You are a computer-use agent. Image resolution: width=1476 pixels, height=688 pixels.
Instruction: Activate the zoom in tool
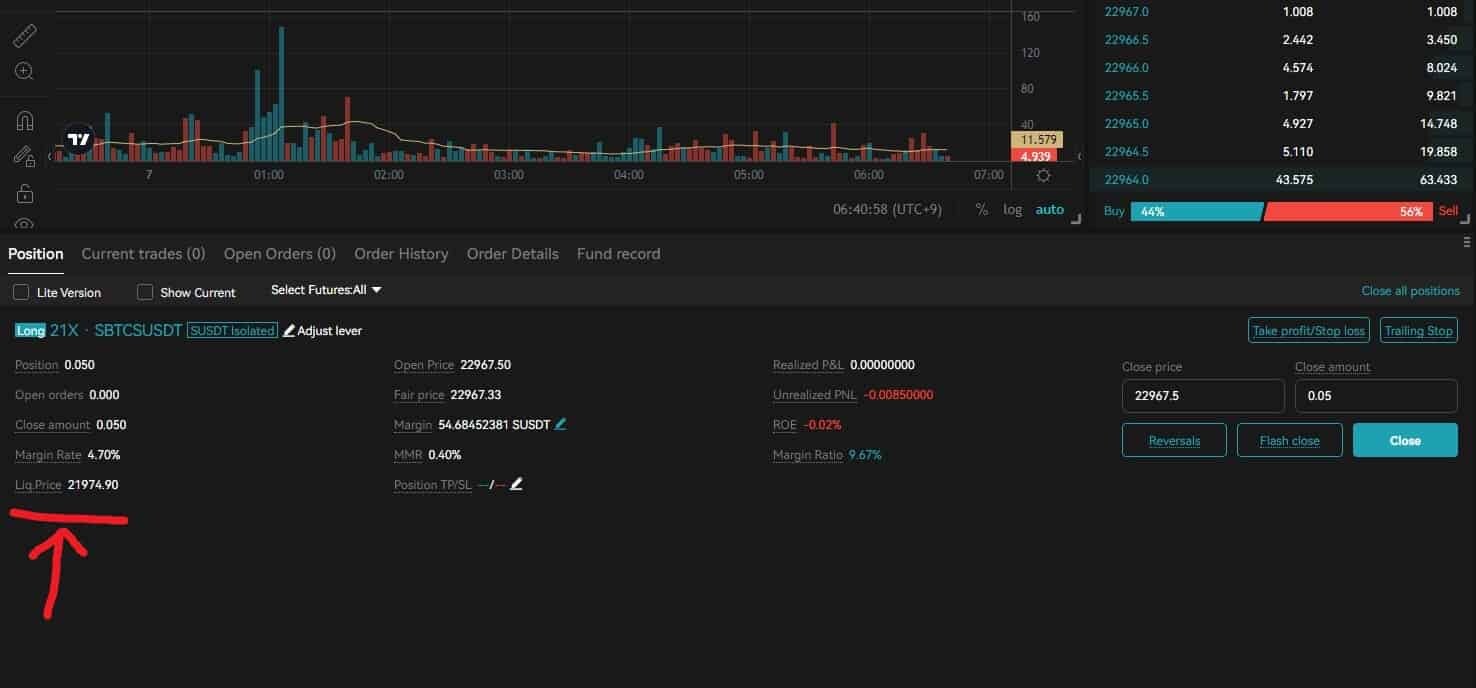pos(24,72)
